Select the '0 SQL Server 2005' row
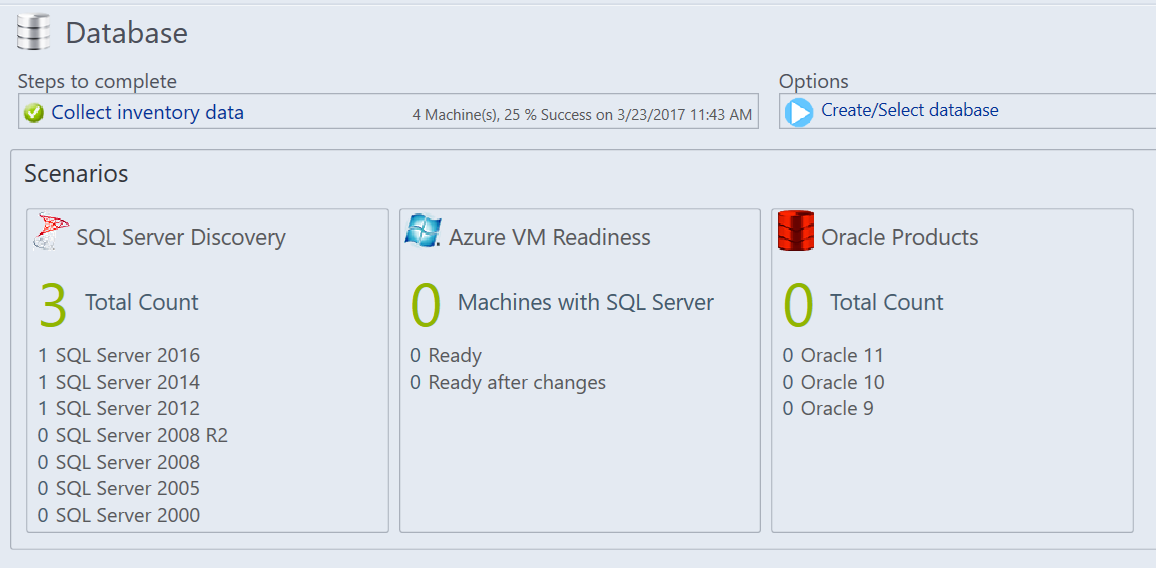The height and width of the screenshot is (568, 1156). click(x=119, y=488)
